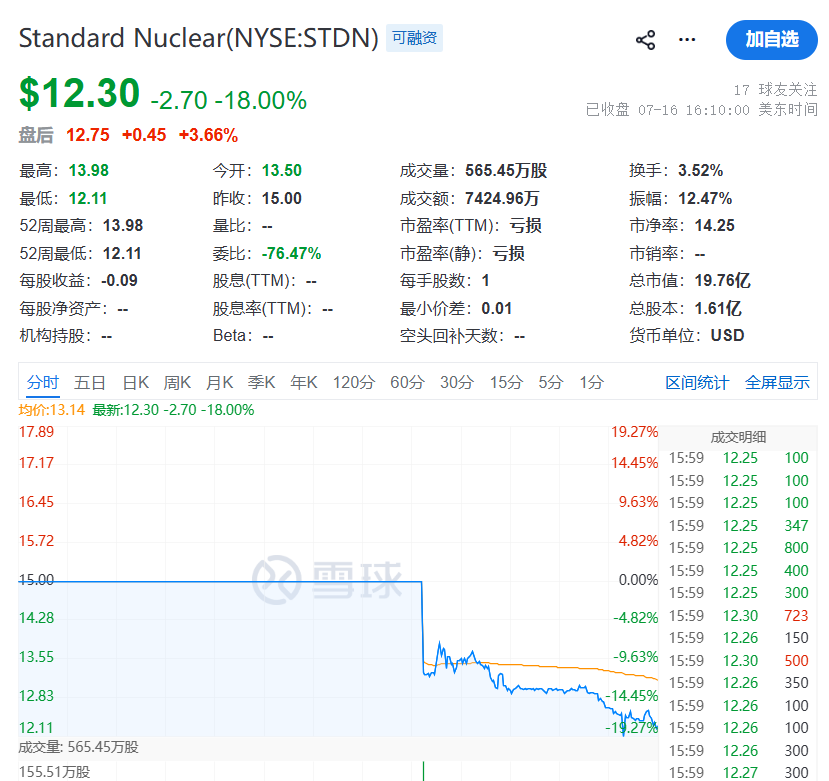Click the 全屏显示 fullscreen link
Screen dimensions: 829x781
click(x=777, y=382)
